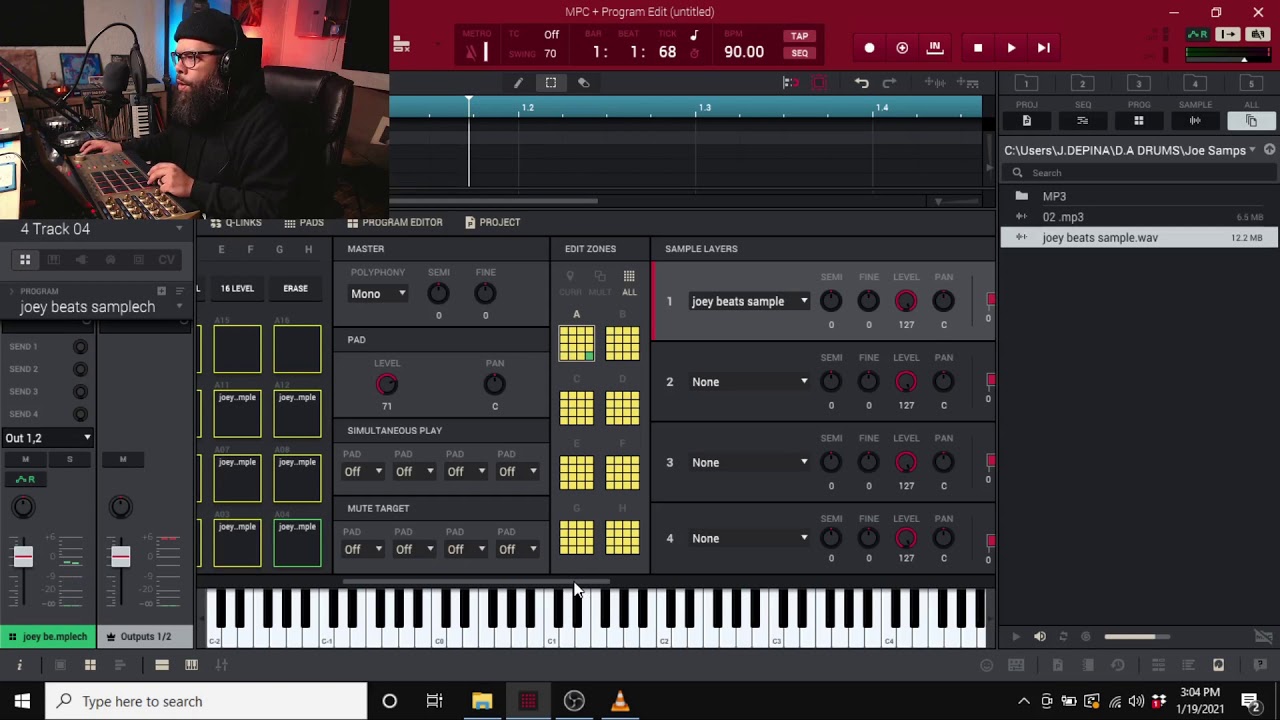This screenshot has width=1280, height=720.
Task: Adjust the Pad PAN knob
Action: pyautogui.click(x=494, y=384)
